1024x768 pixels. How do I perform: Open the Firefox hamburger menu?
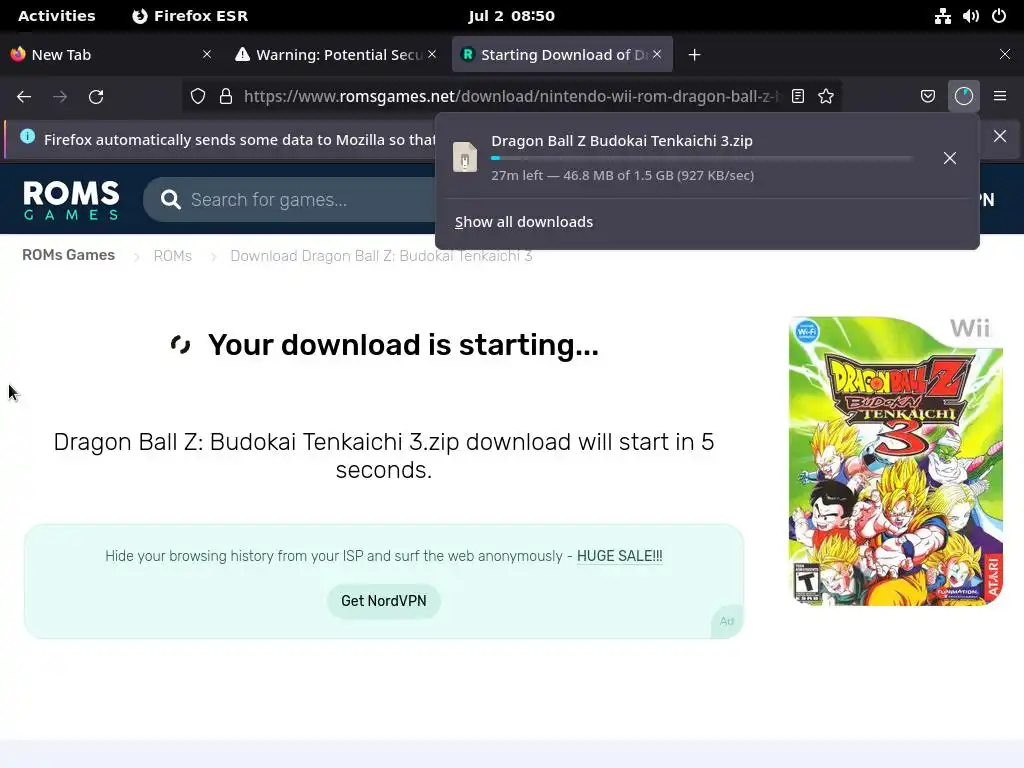tap(1000, 97)
